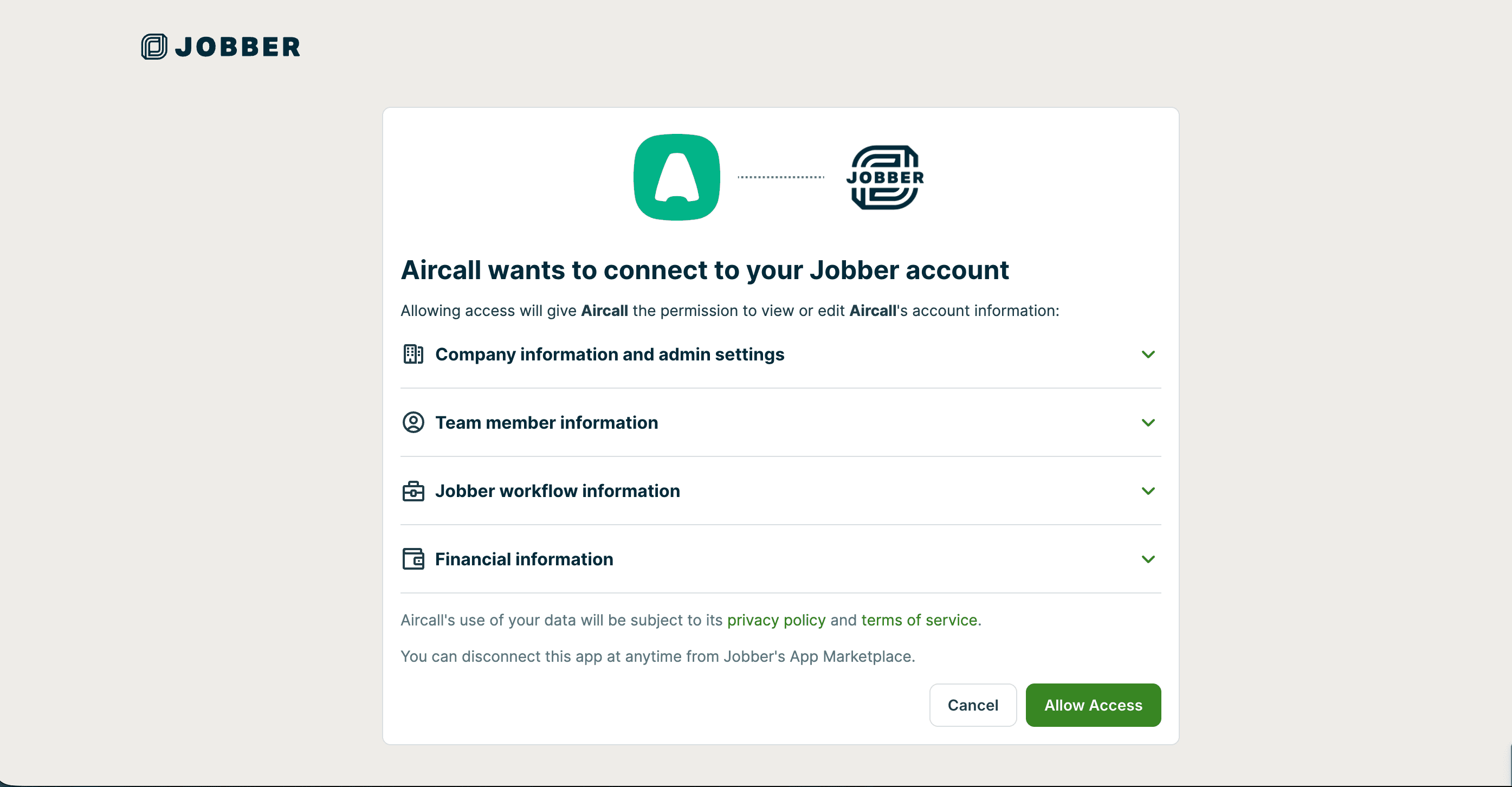Select the Company information and admin settings label
Screen dimensions: 1512x787
pos(609,354)
